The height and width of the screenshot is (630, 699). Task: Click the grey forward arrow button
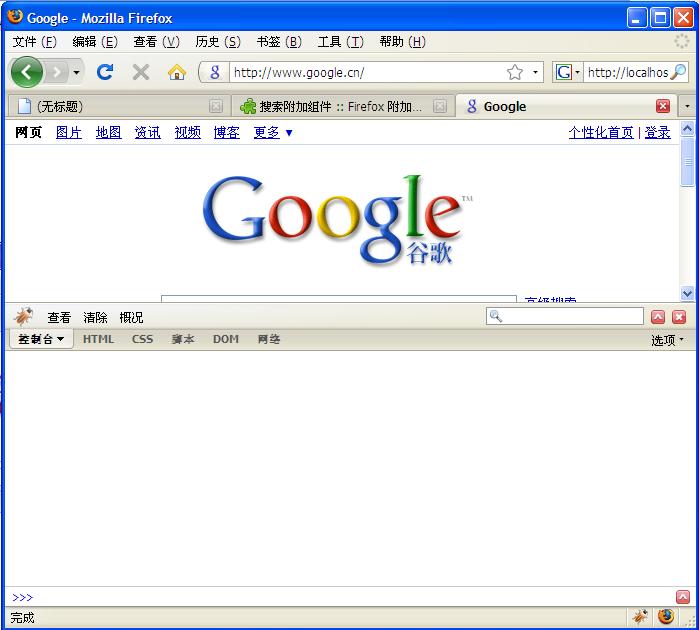(57, 72)
